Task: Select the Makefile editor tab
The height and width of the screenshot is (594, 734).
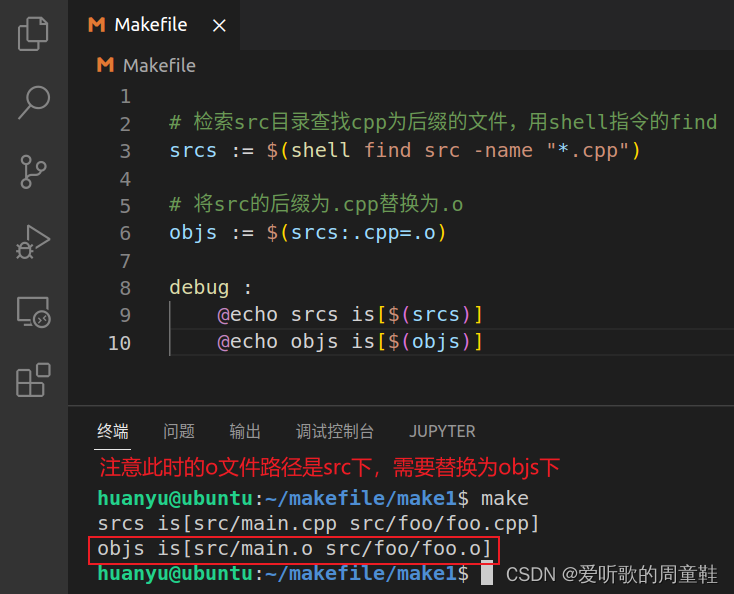Action: pyautogui.click(x=154, y=25)
